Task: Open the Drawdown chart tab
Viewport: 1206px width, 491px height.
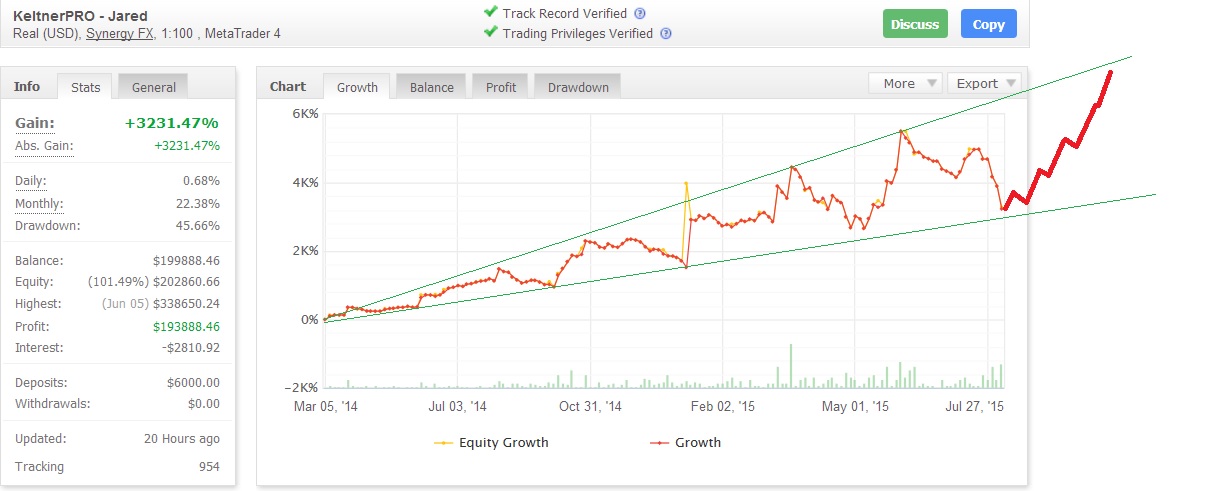Action: pos(578,87)
